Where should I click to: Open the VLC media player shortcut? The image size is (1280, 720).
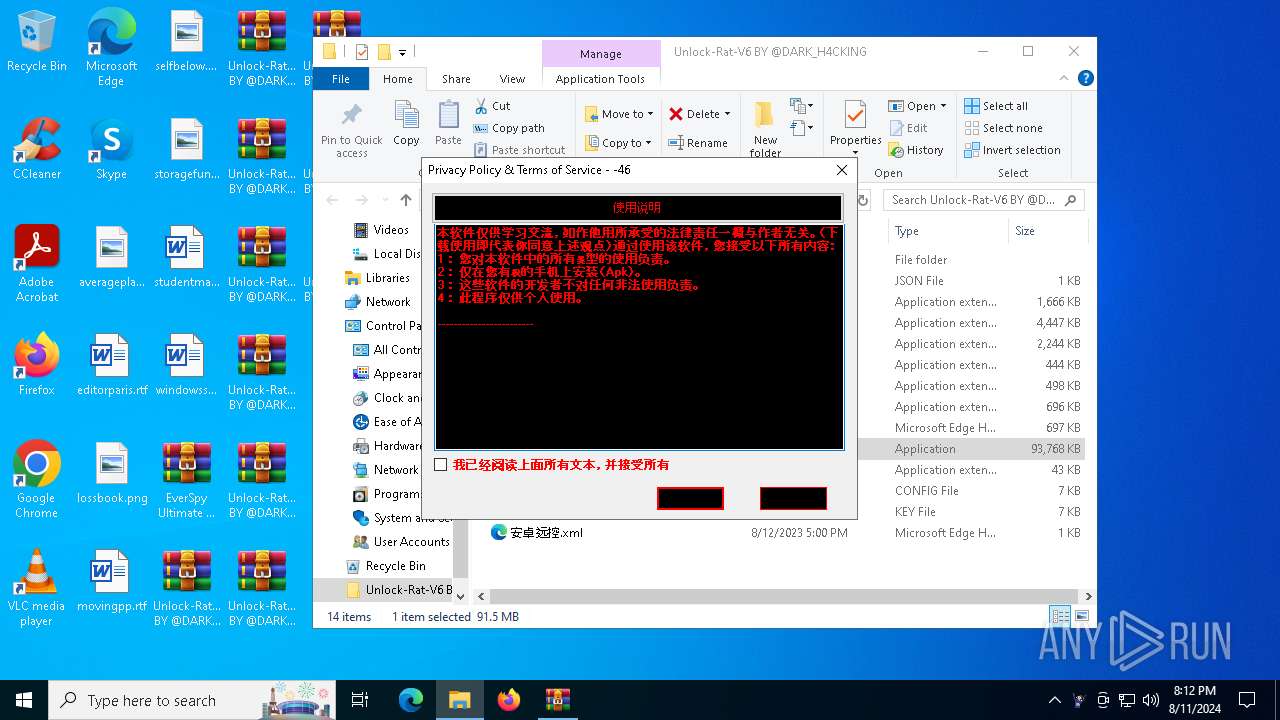(x=37, y=587)
